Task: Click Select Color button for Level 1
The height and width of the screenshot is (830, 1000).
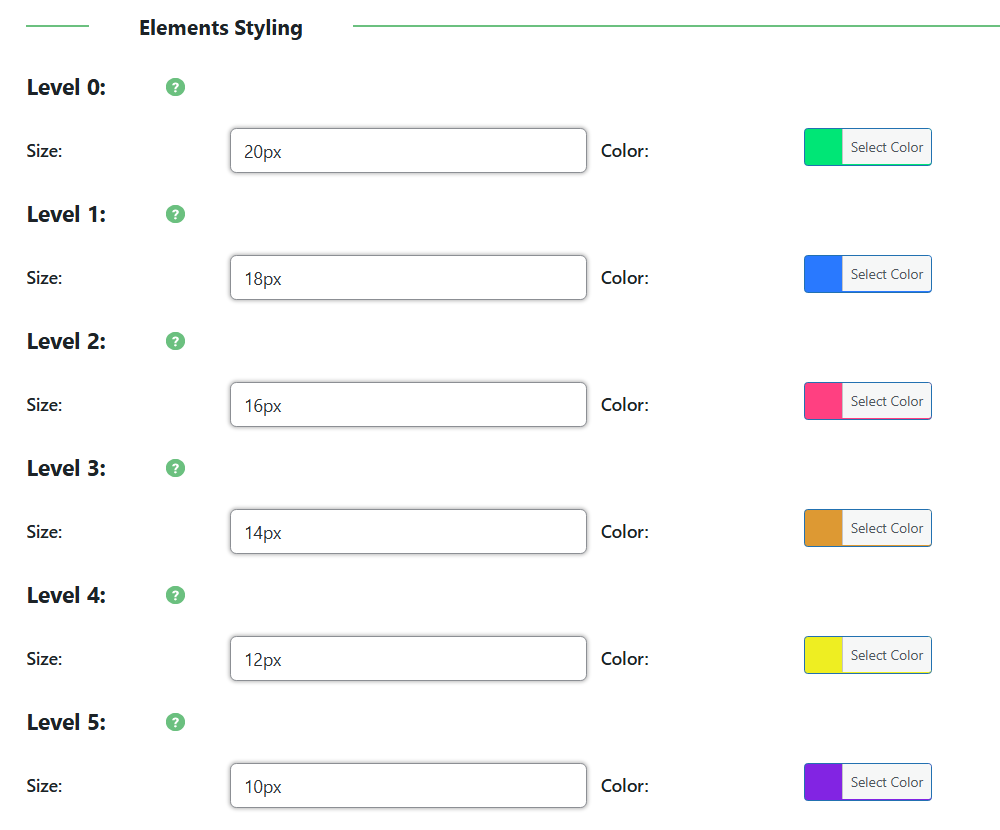Action: tap(886, 274)
